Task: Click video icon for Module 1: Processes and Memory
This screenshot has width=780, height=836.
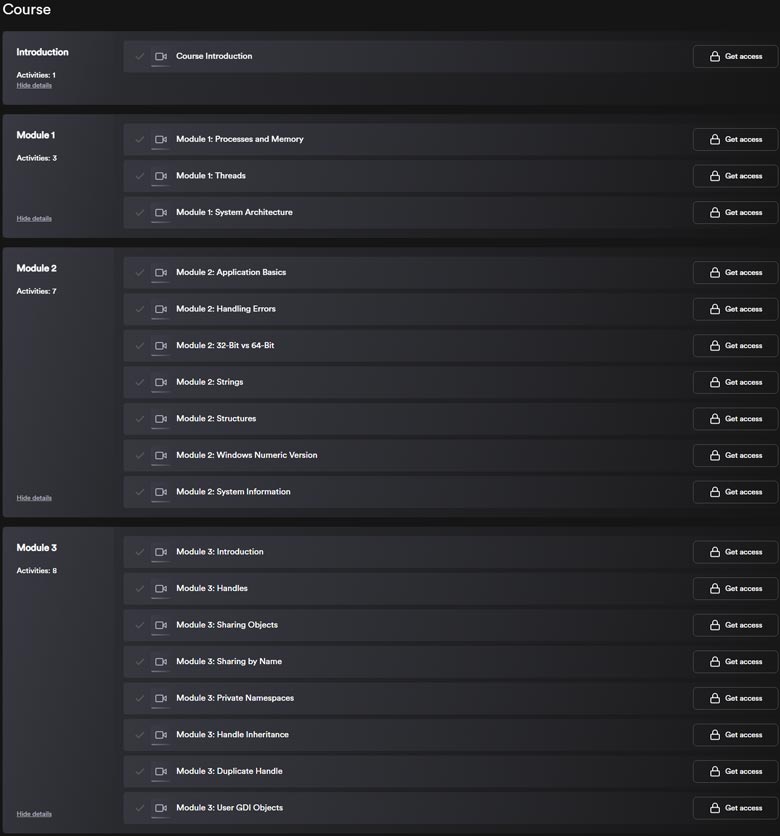Action: pyautogui.click(x=160, y=140)
